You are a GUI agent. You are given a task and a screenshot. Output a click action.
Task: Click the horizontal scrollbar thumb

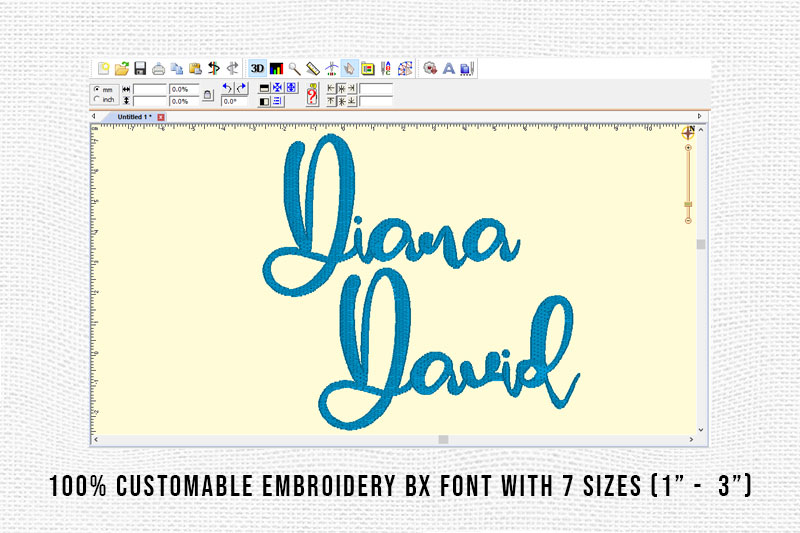(x=443, y=439)
